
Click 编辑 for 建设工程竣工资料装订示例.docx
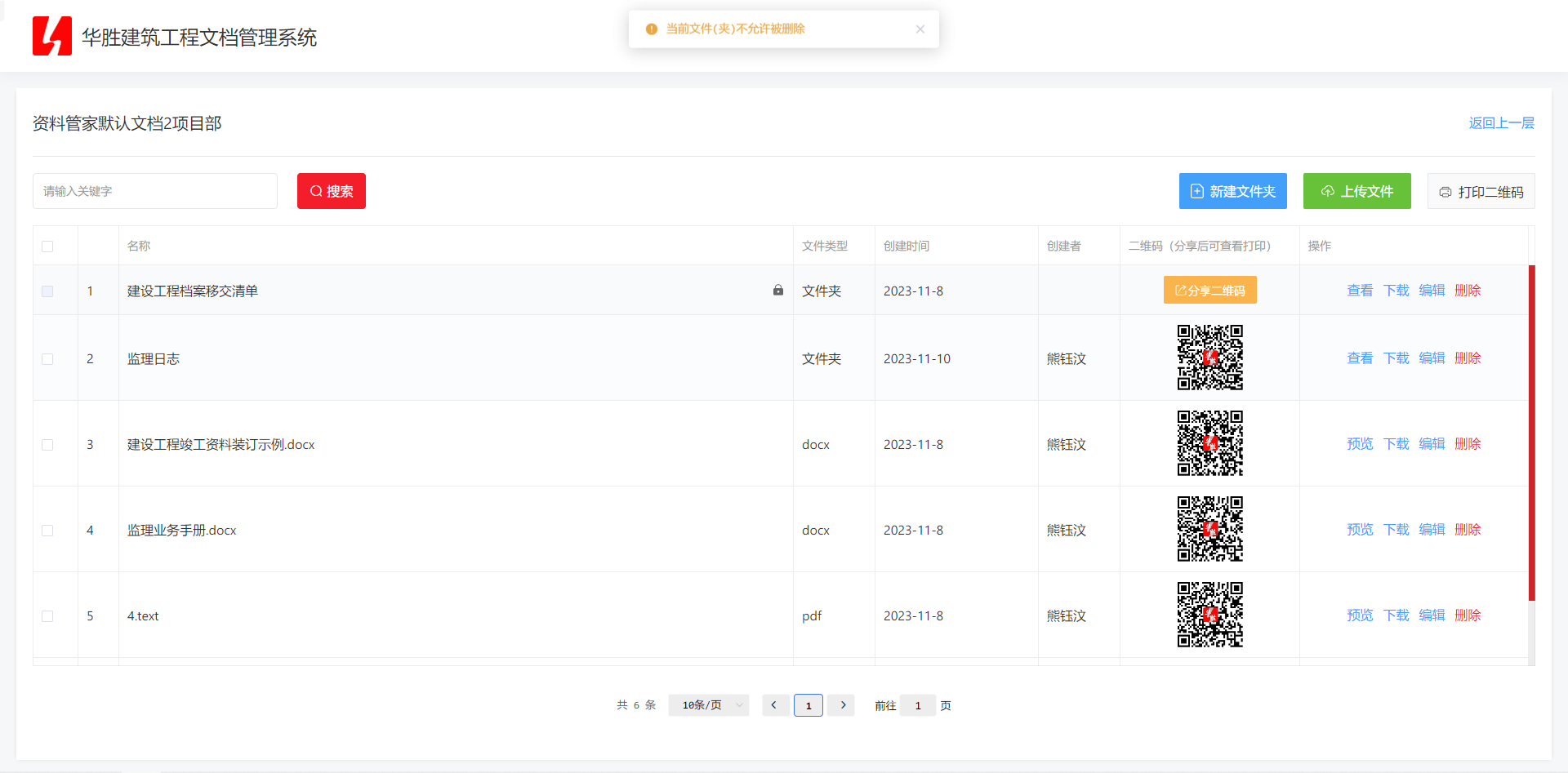[1432, 443]
